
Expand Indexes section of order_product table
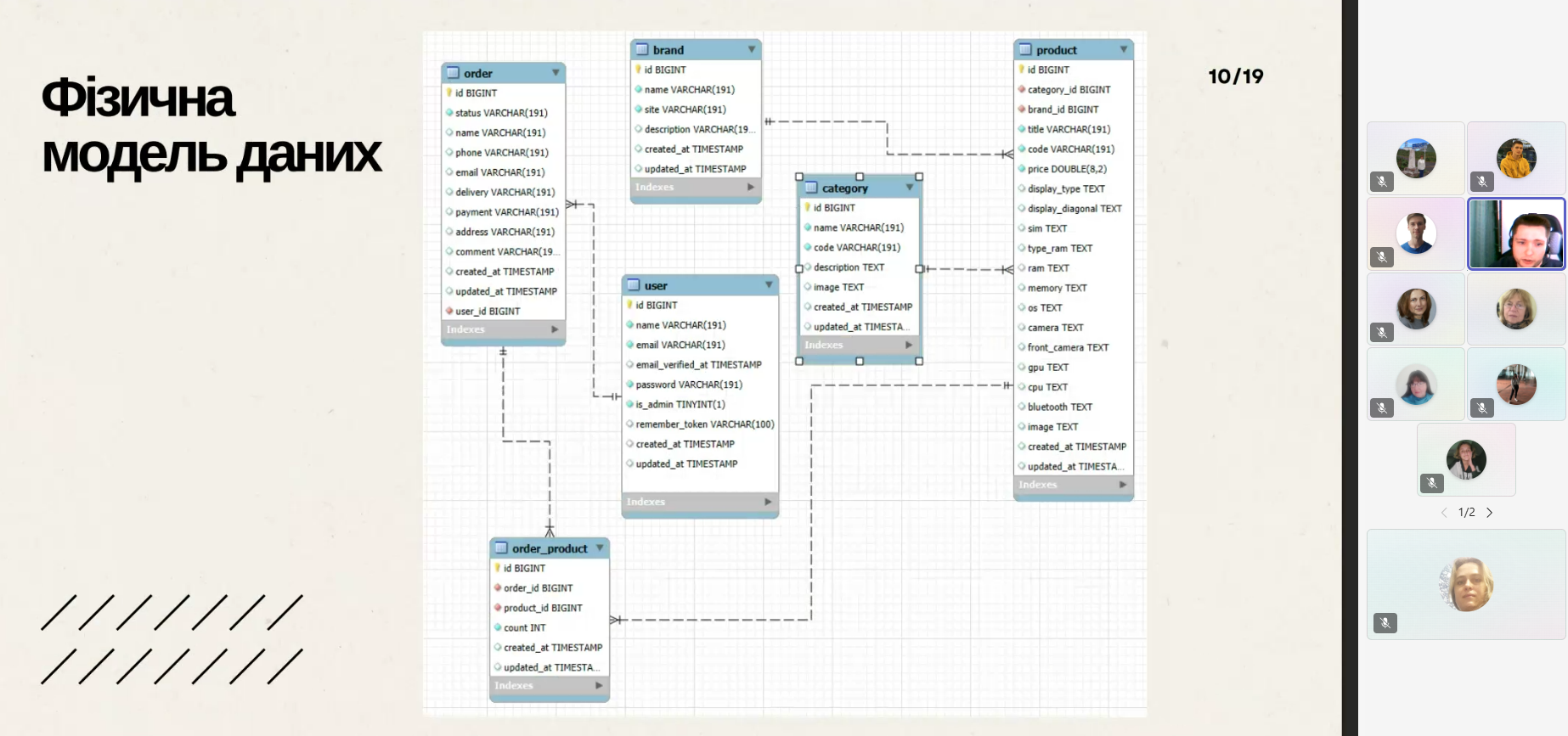pyautogui.click(x=599, y=685)
